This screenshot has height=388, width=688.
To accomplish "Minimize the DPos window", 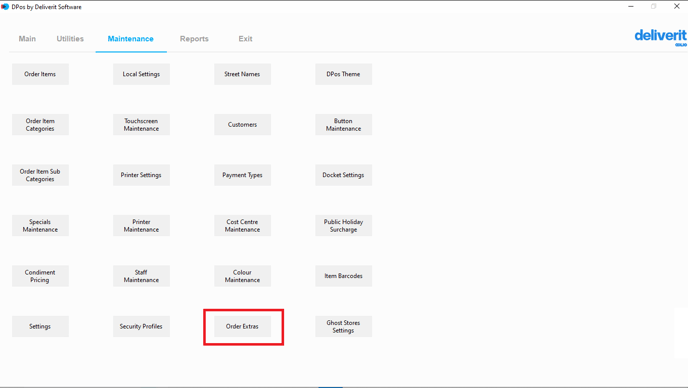I will click(x=631, y=7).
